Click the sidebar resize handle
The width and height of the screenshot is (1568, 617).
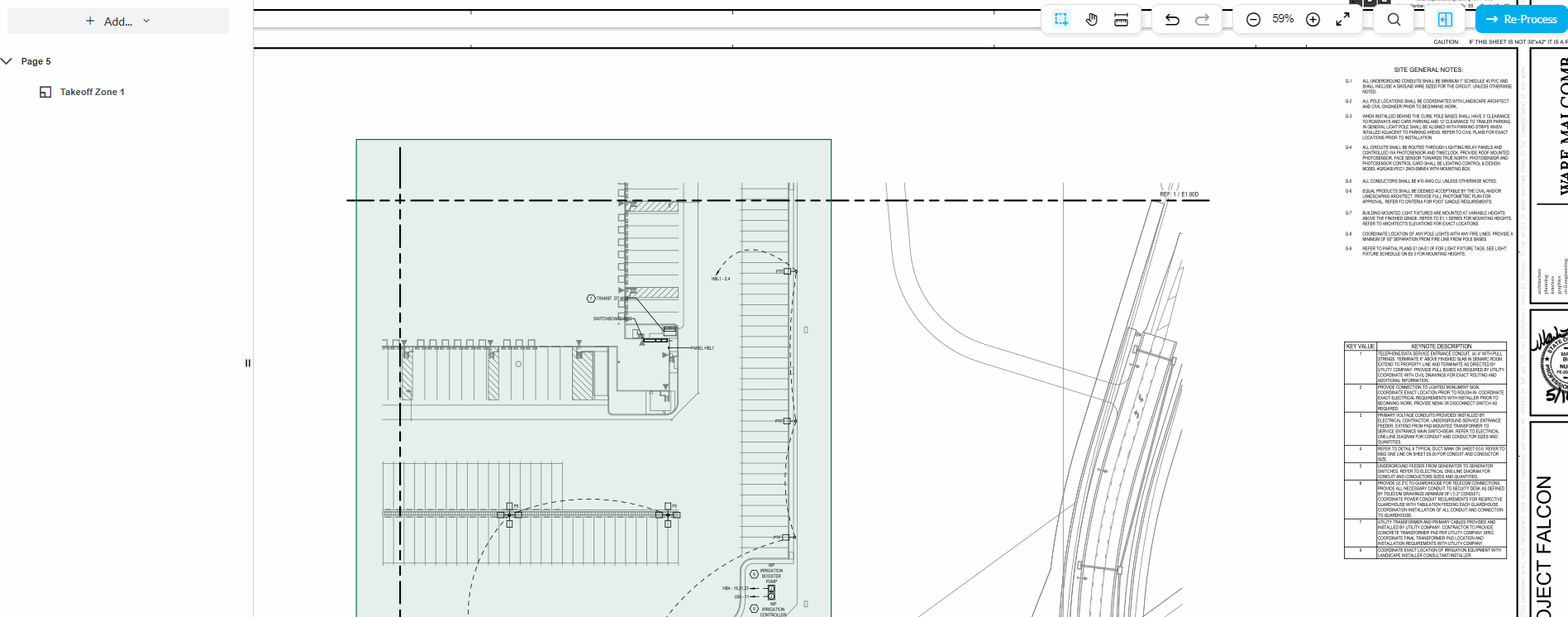pos(247,363)
